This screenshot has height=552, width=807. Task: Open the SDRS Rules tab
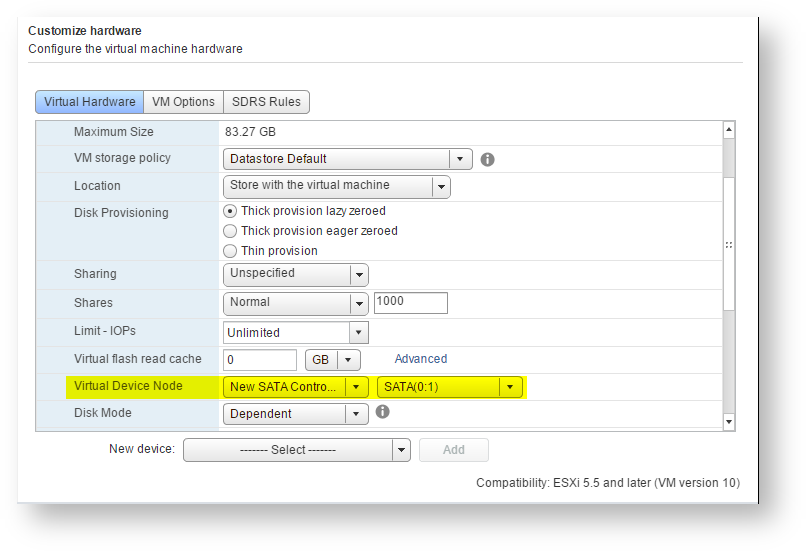coord(266,102)
